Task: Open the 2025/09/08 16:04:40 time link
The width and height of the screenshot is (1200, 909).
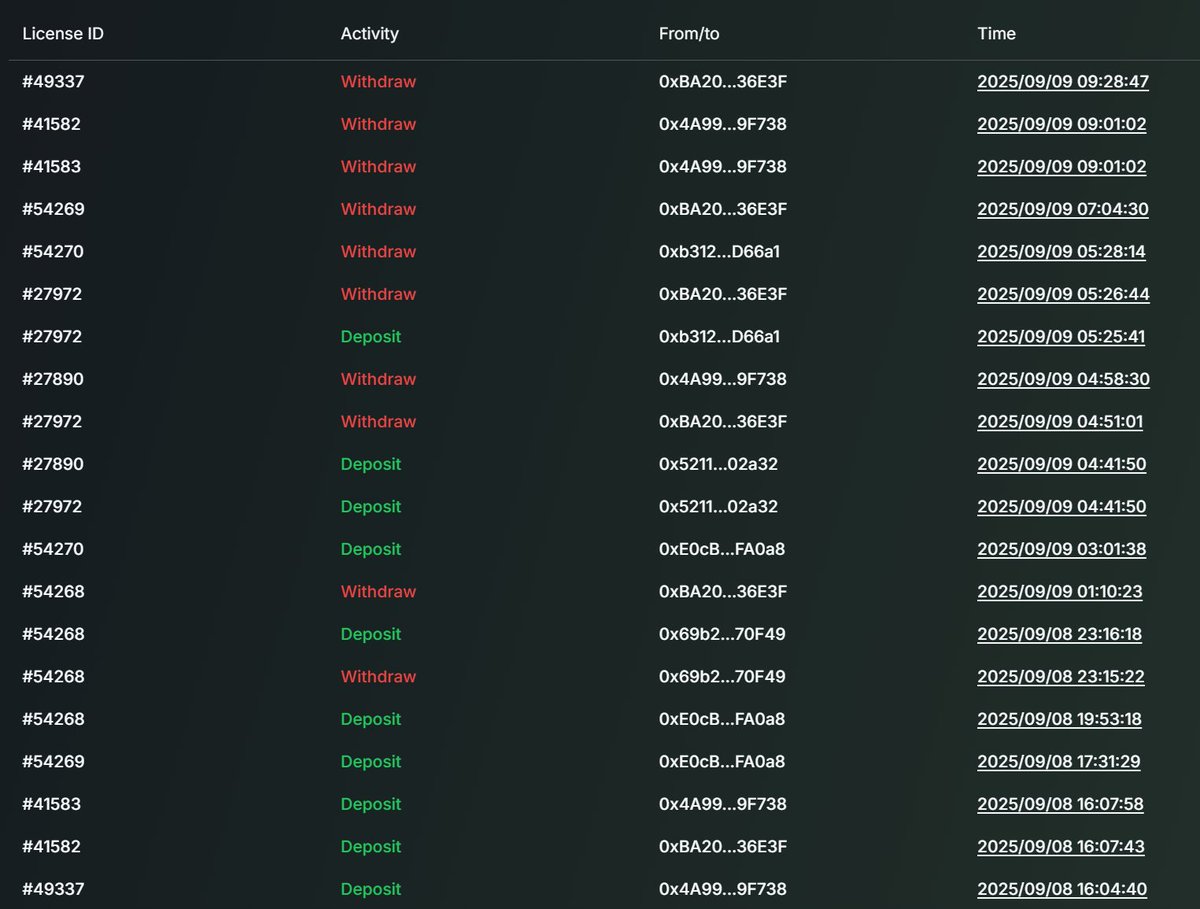Action: click(1062, 889)
